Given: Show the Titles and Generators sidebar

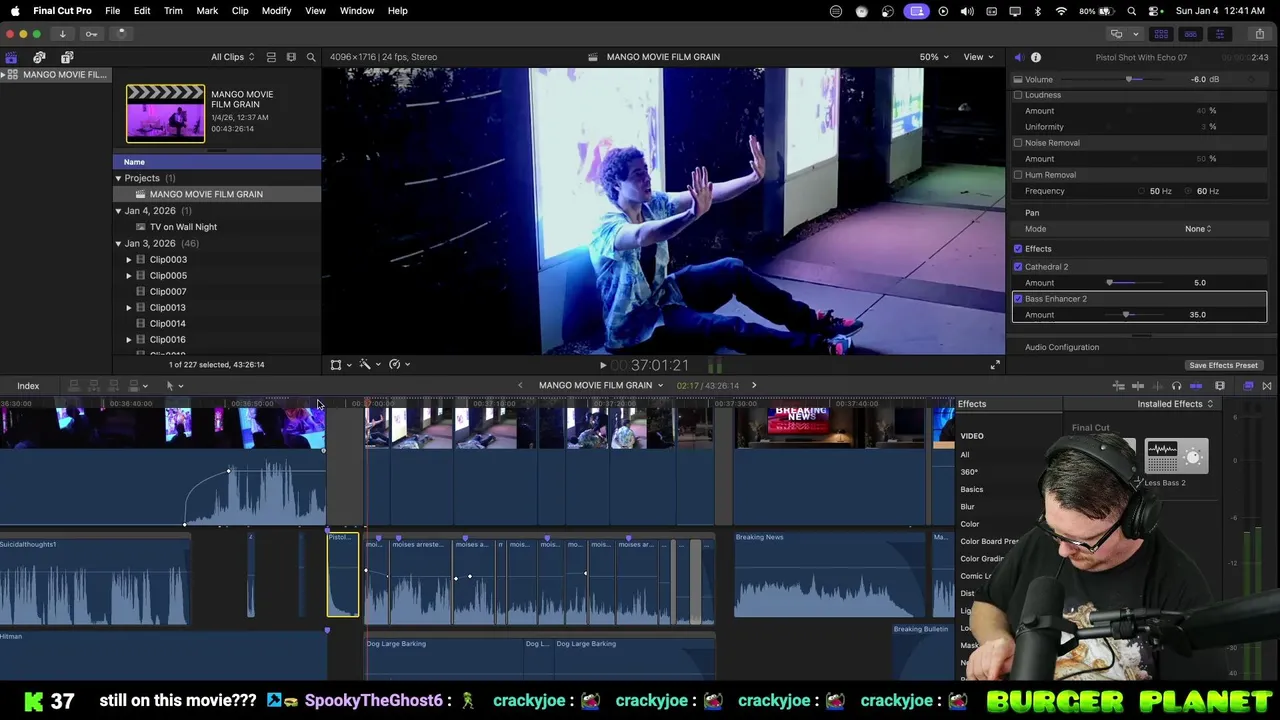Looking at the screenshot, I should coord(67,57).
